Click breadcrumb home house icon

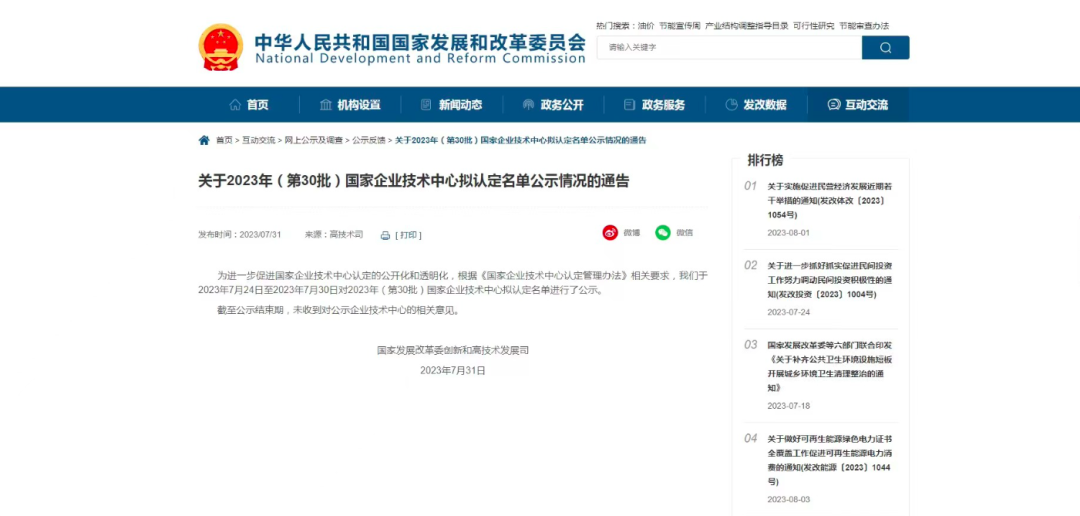pyautogui.click(x=204, y=140)
